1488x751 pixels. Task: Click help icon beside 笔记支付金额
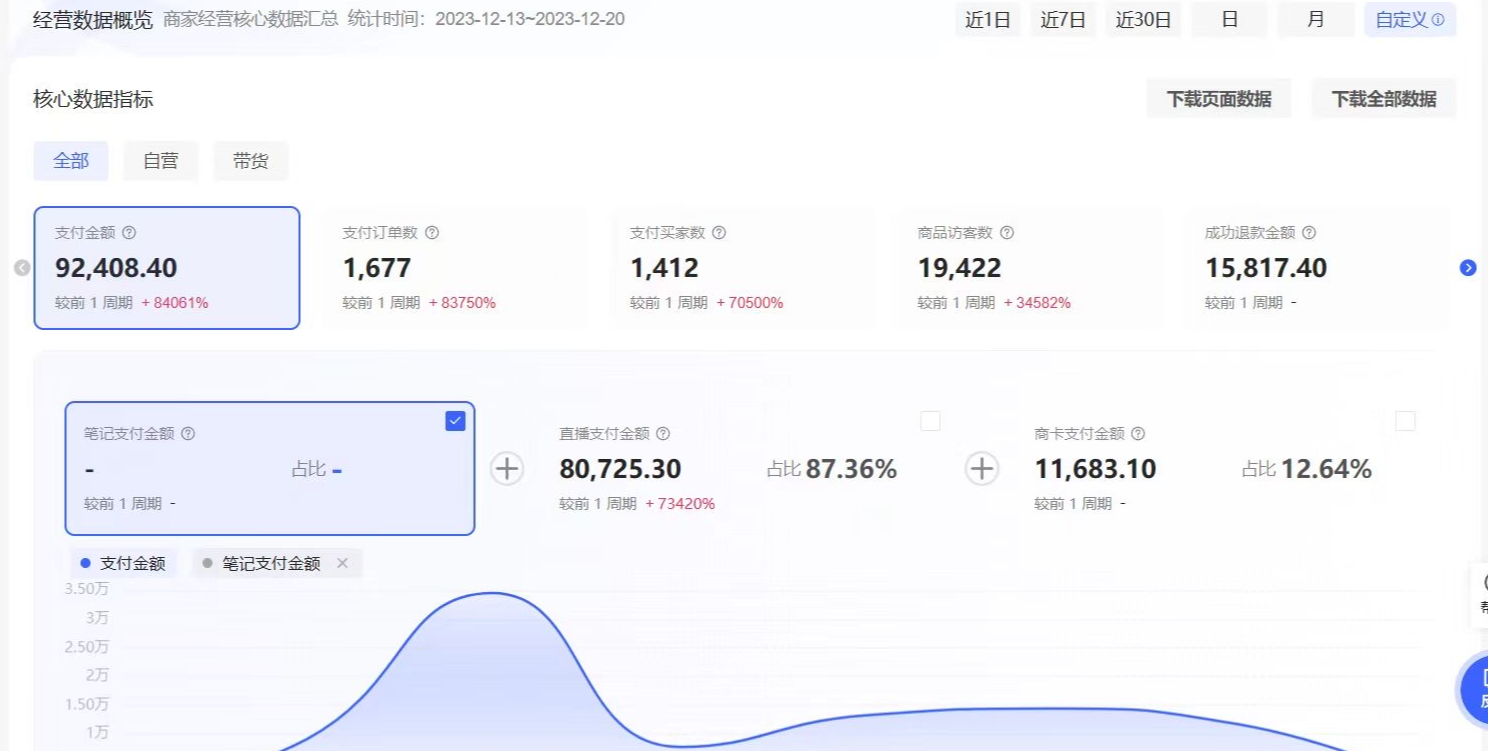coord(188,434)
